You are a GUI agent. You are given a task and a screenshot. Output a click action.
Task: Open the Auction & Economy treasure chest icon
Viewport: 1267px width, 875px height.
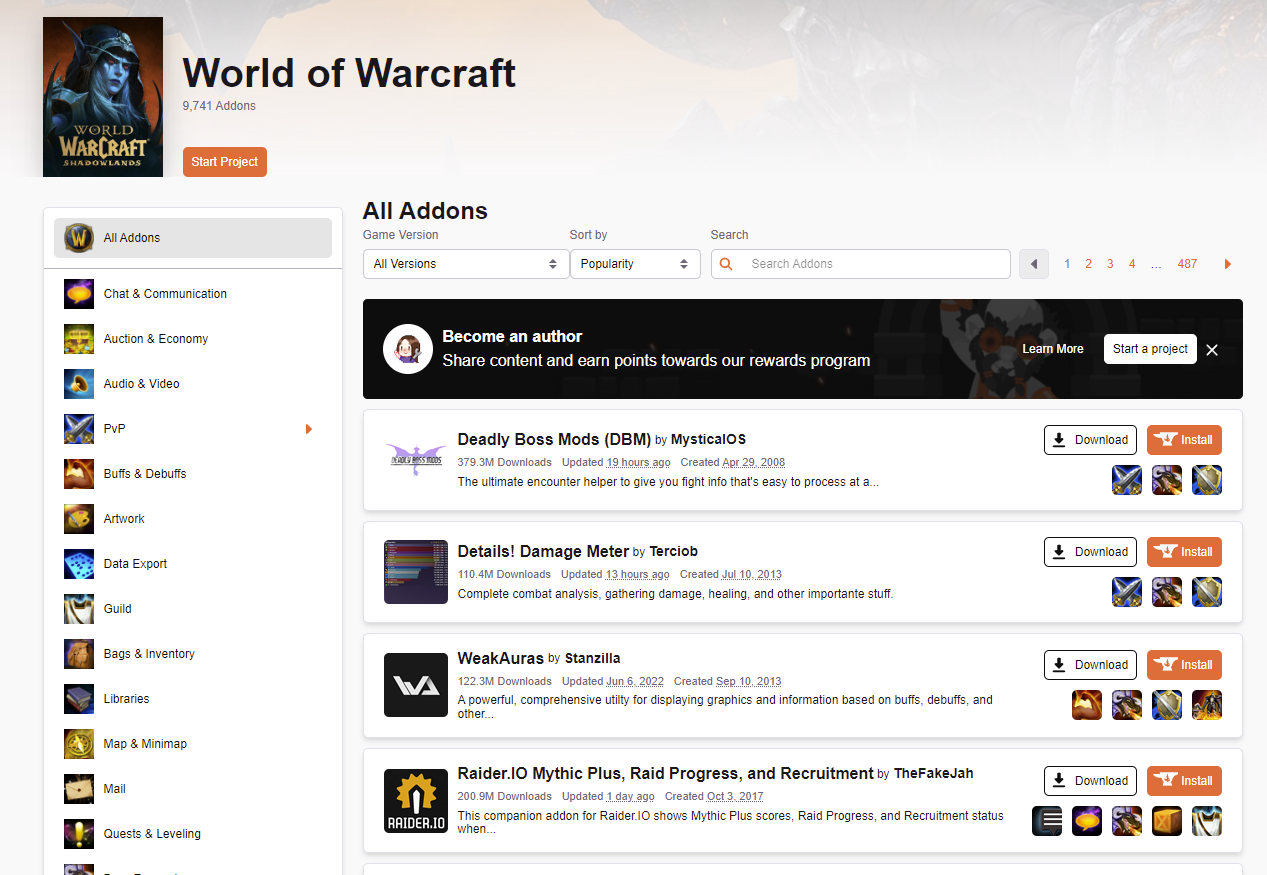point(79,339)
